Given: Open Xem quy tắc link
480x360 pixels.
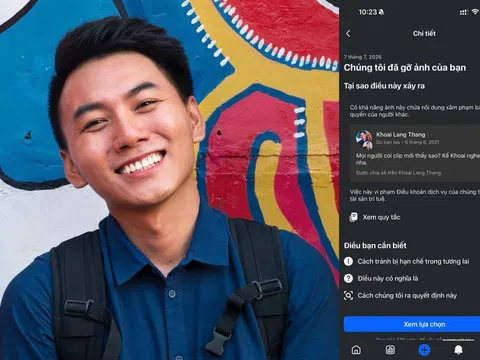Looking at the screenshot, I should click(381, 217).
